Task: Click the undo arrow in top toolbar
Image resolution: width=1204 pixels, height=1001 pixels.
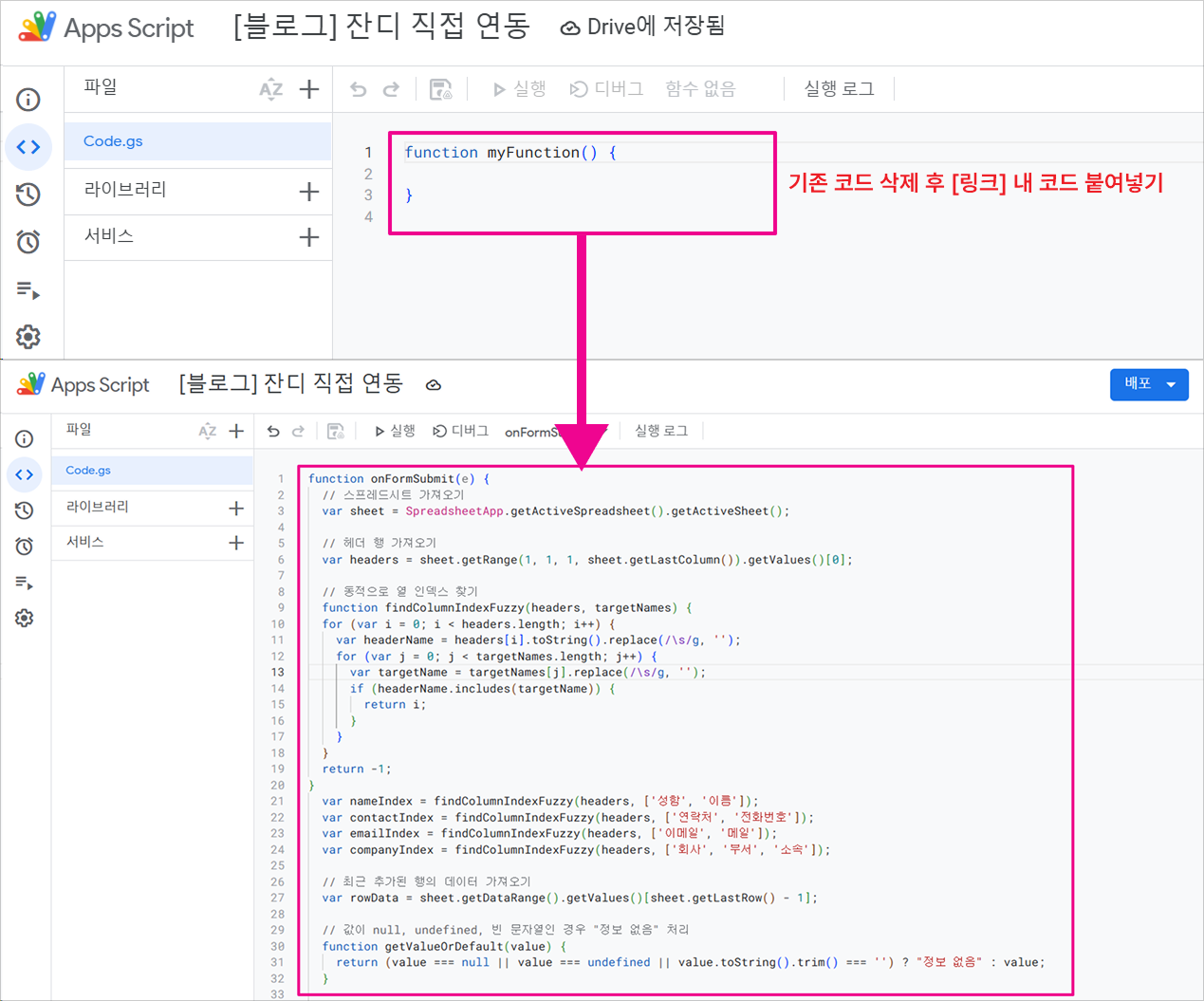Action: click(x=359, y=89)
